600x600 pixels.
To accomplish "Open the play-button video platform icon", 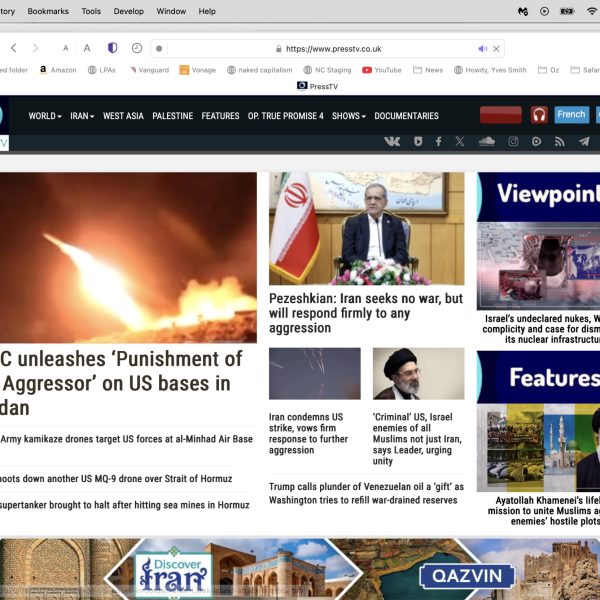I will 536,142.
